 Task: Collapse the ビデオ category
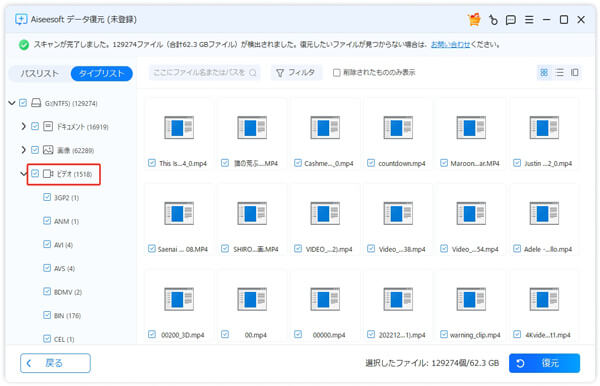(x=23, y=174)
